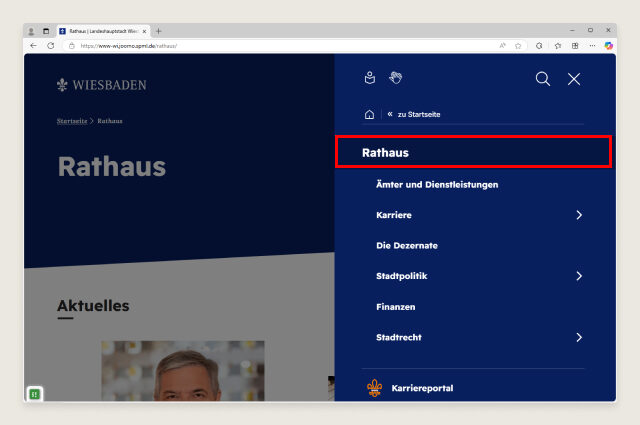Expand the Karriere submenu arrow

(x=579, y=215)
